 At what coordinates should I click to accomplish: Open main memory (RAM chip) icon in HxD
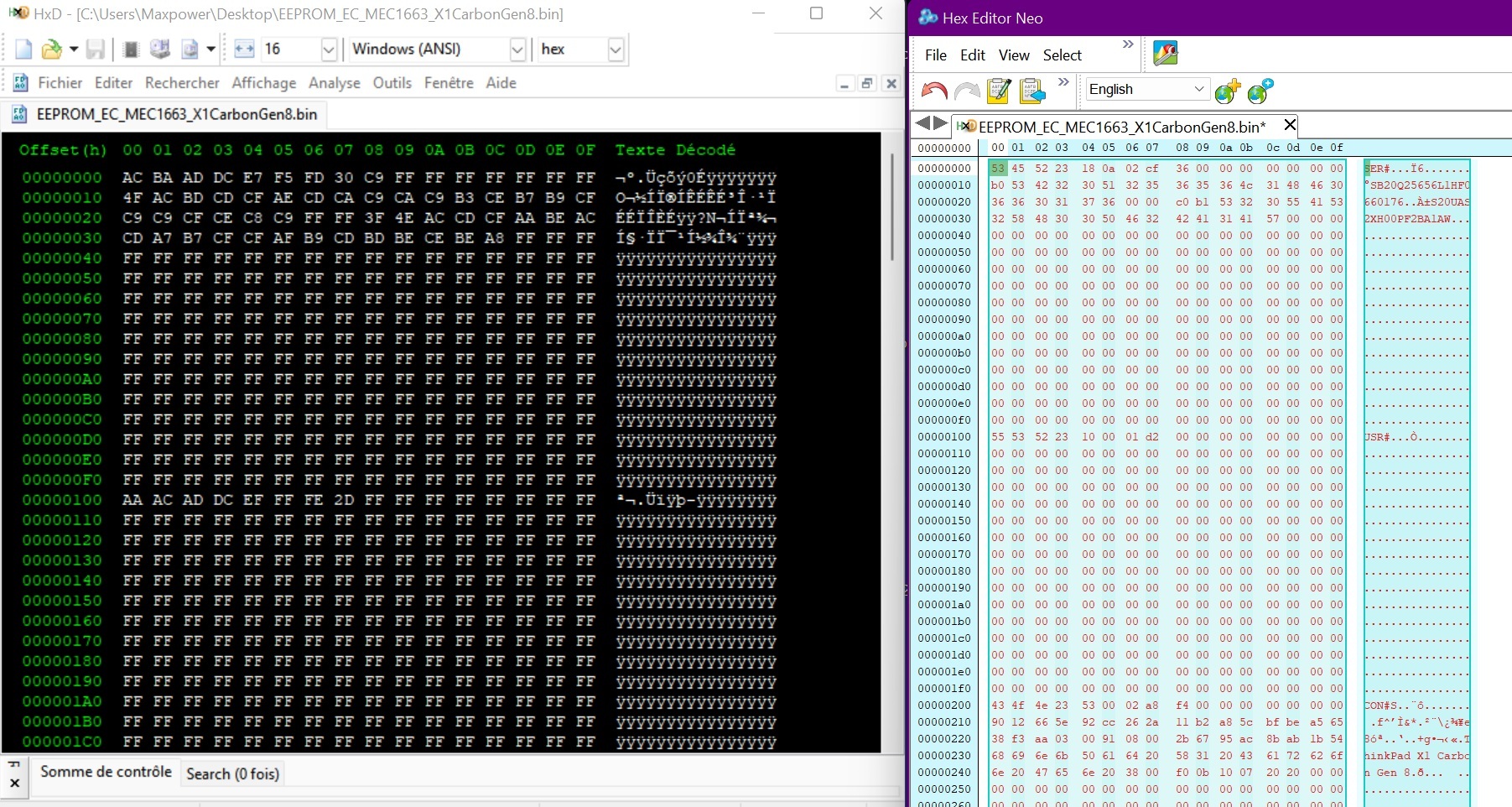[x=131, y=49]
